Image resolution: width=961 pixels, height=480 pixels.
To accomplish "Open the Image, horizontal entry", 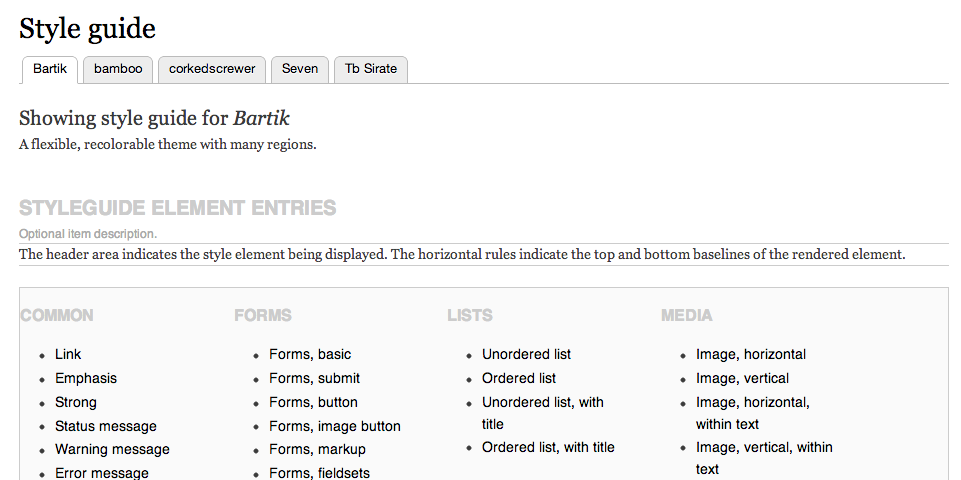I will 751,354.
